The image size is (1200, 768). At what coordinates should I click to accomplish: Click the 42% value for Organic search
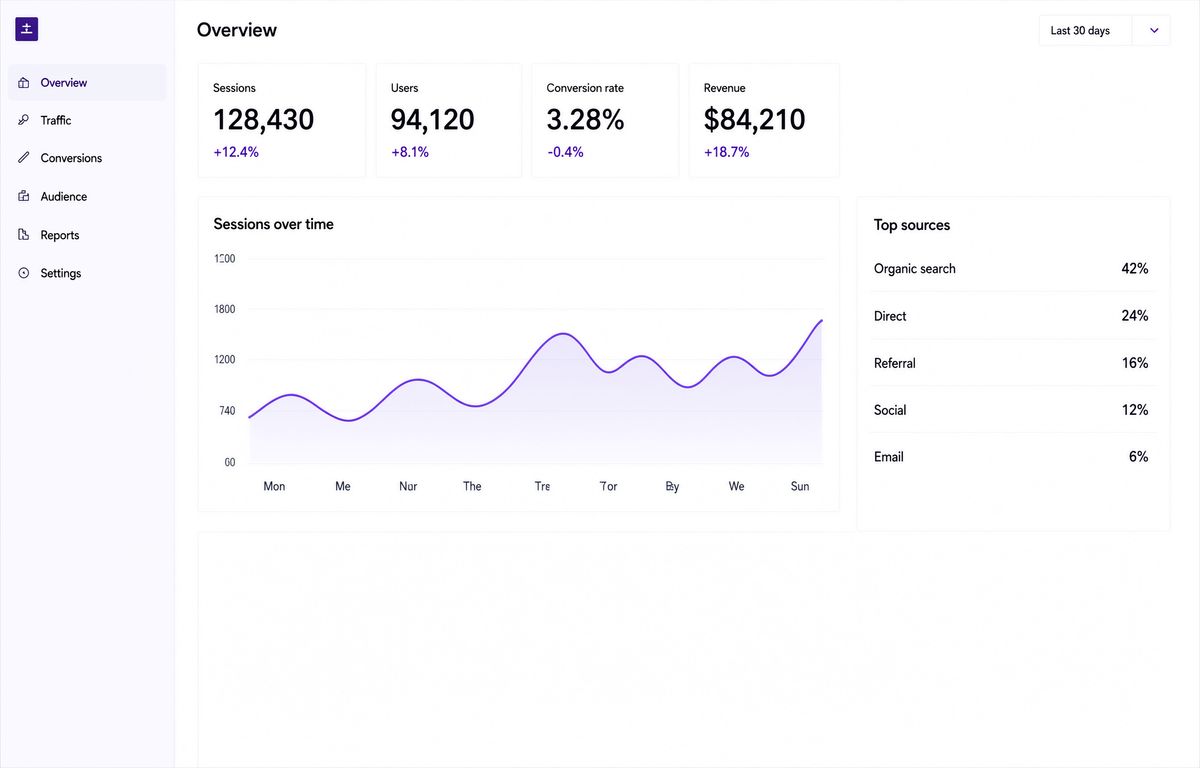click(x=1135, y=268)
